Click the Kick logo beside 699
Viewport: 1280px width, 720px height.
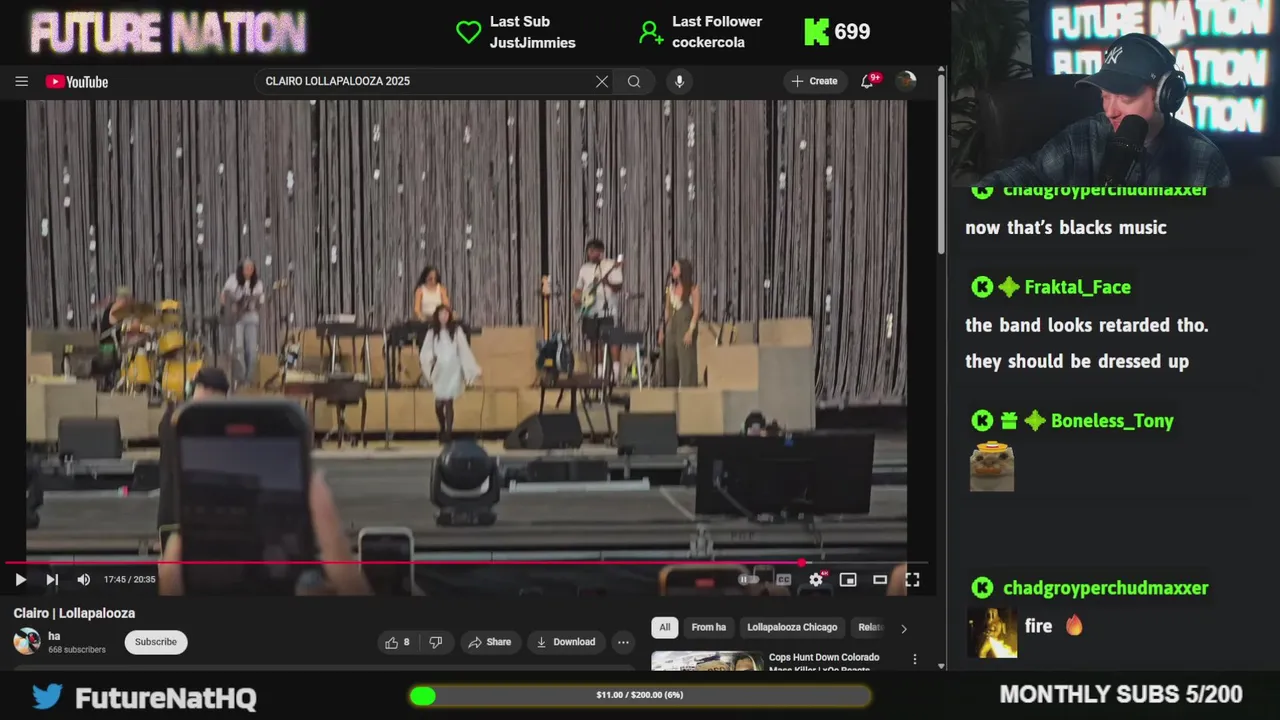816,32
